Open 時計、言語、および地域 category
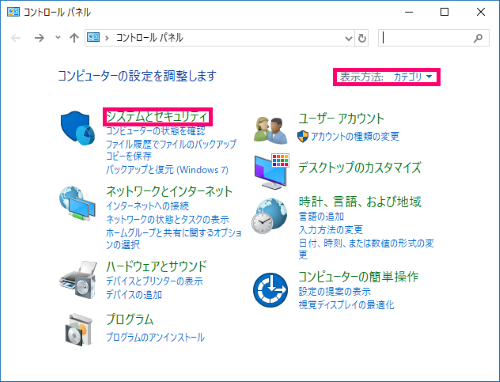The image size is (500, 382). click(x=360, y=202)
